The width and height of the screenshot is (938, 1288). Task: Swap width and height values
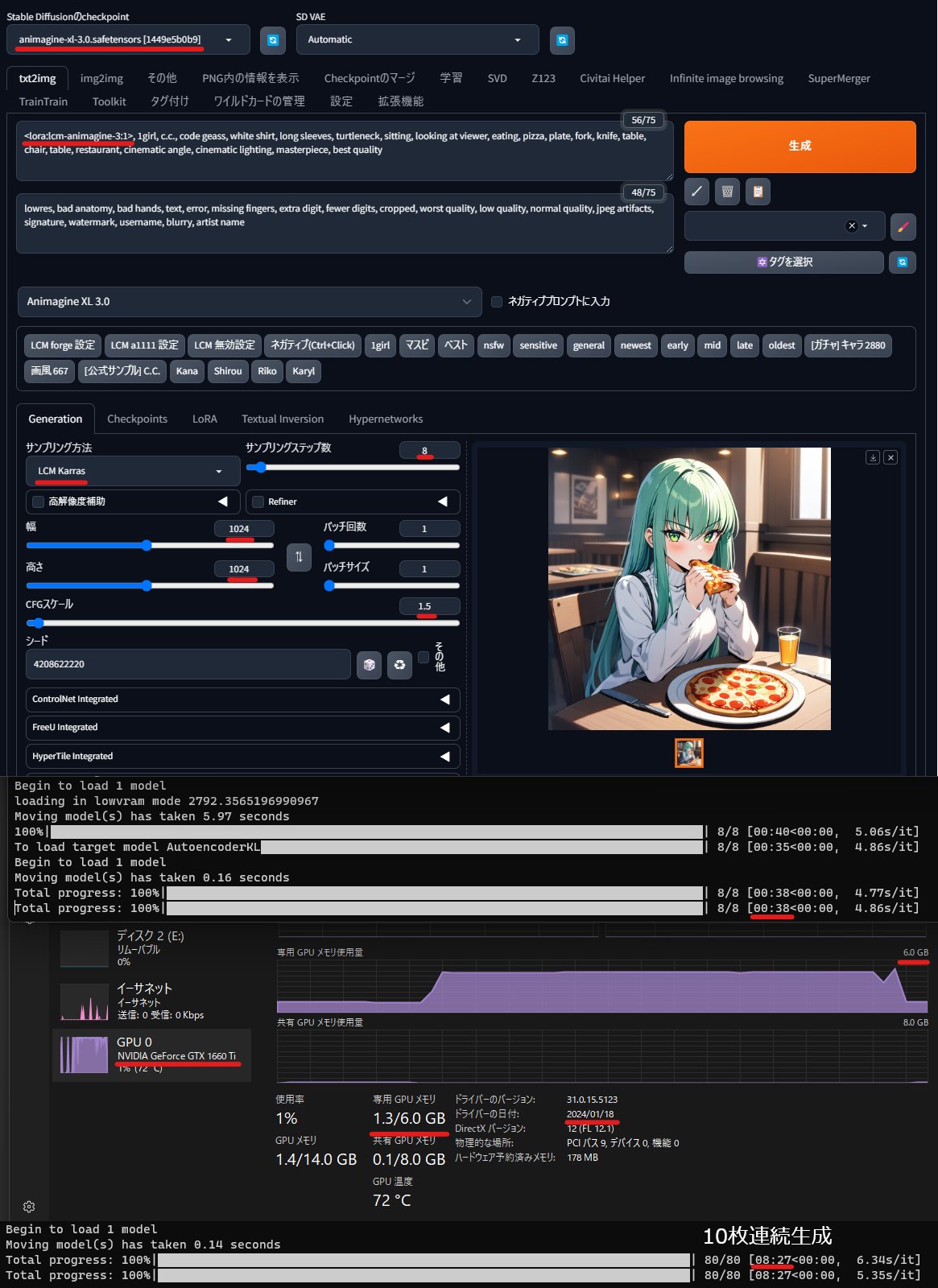click(299, 557)
